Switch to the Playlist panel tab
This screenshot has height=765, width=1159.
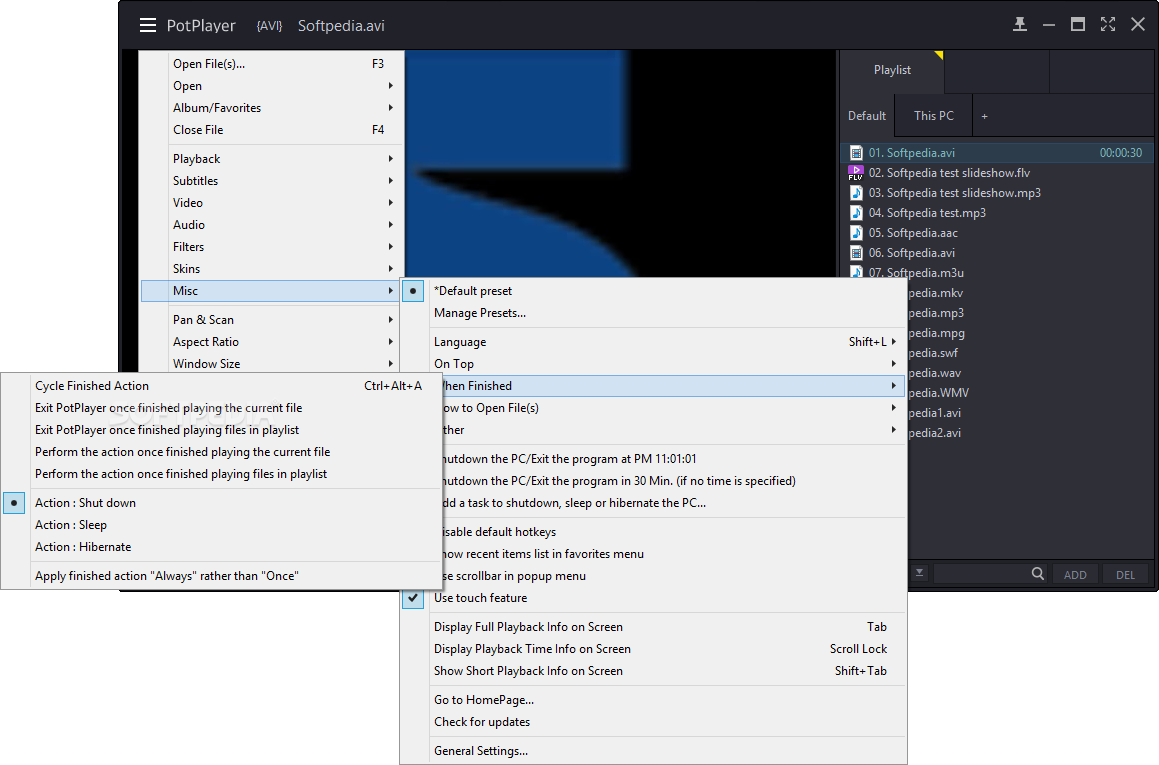click(x=892, y=70)
